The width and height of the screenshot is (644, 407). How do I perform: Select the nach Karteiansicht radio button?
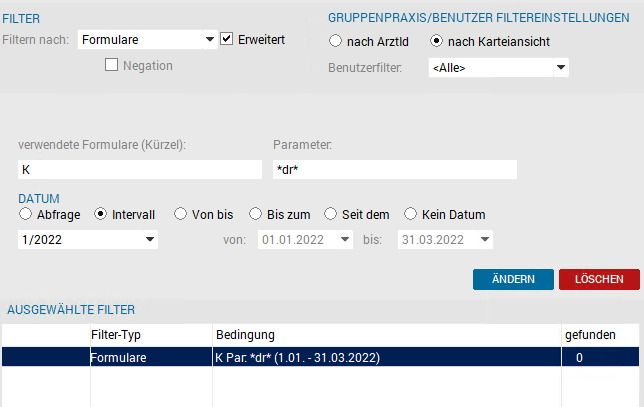436,41
